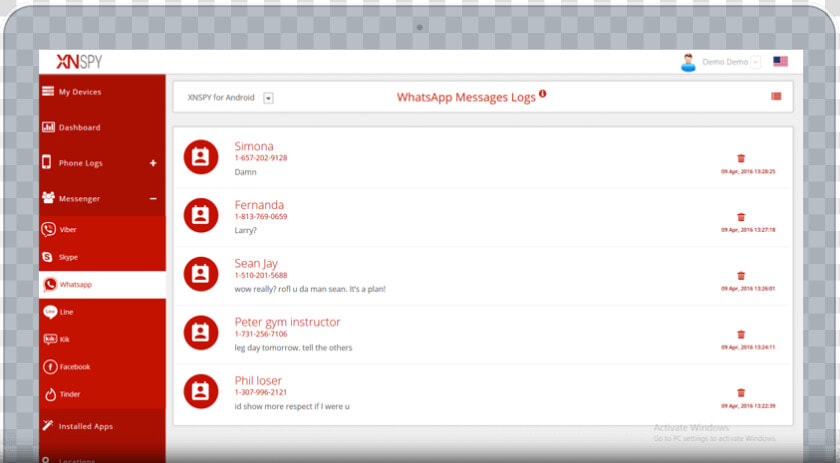
Task: Click the US flag language icon
Action: (780, 62)
